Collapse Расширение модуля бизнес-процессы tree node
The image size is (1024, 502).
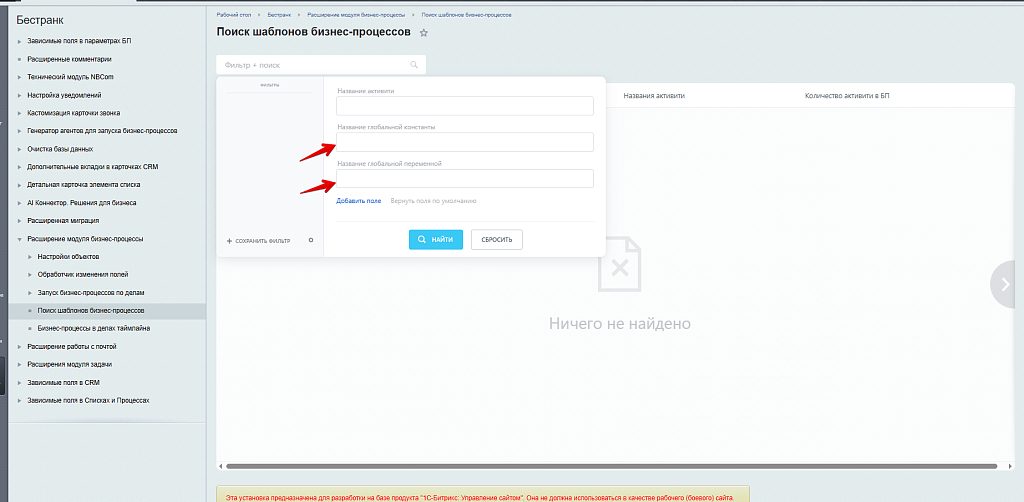18,239
